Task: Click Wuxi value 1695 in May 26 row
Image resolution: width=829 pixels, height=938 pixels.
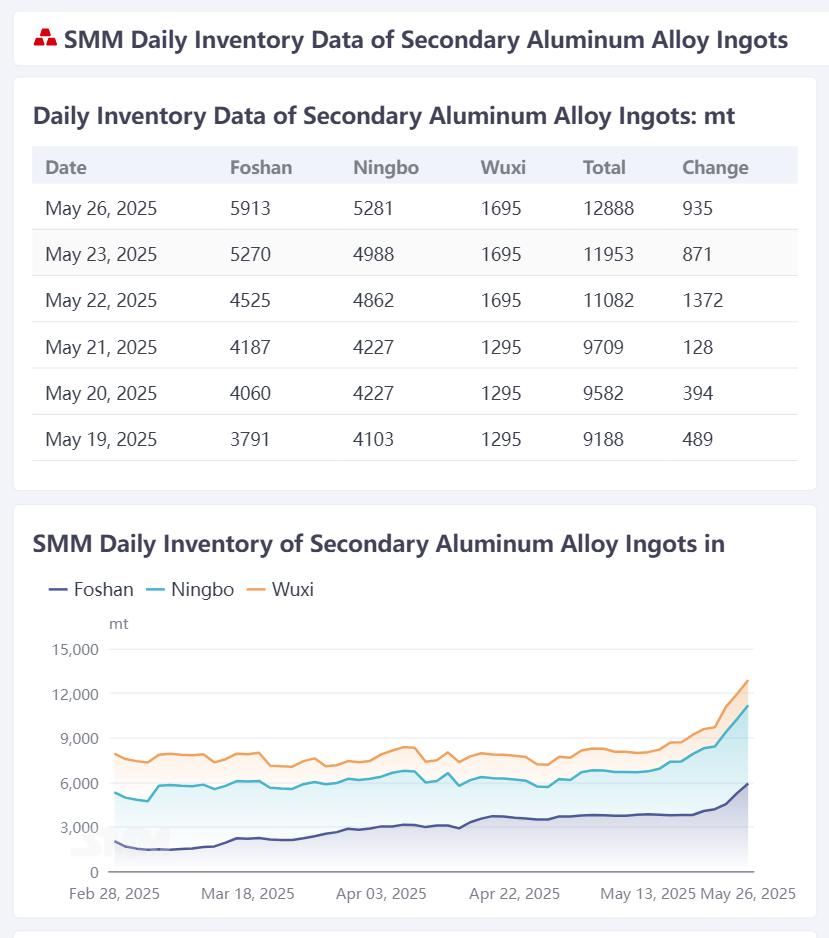Action: coord(501,208)
